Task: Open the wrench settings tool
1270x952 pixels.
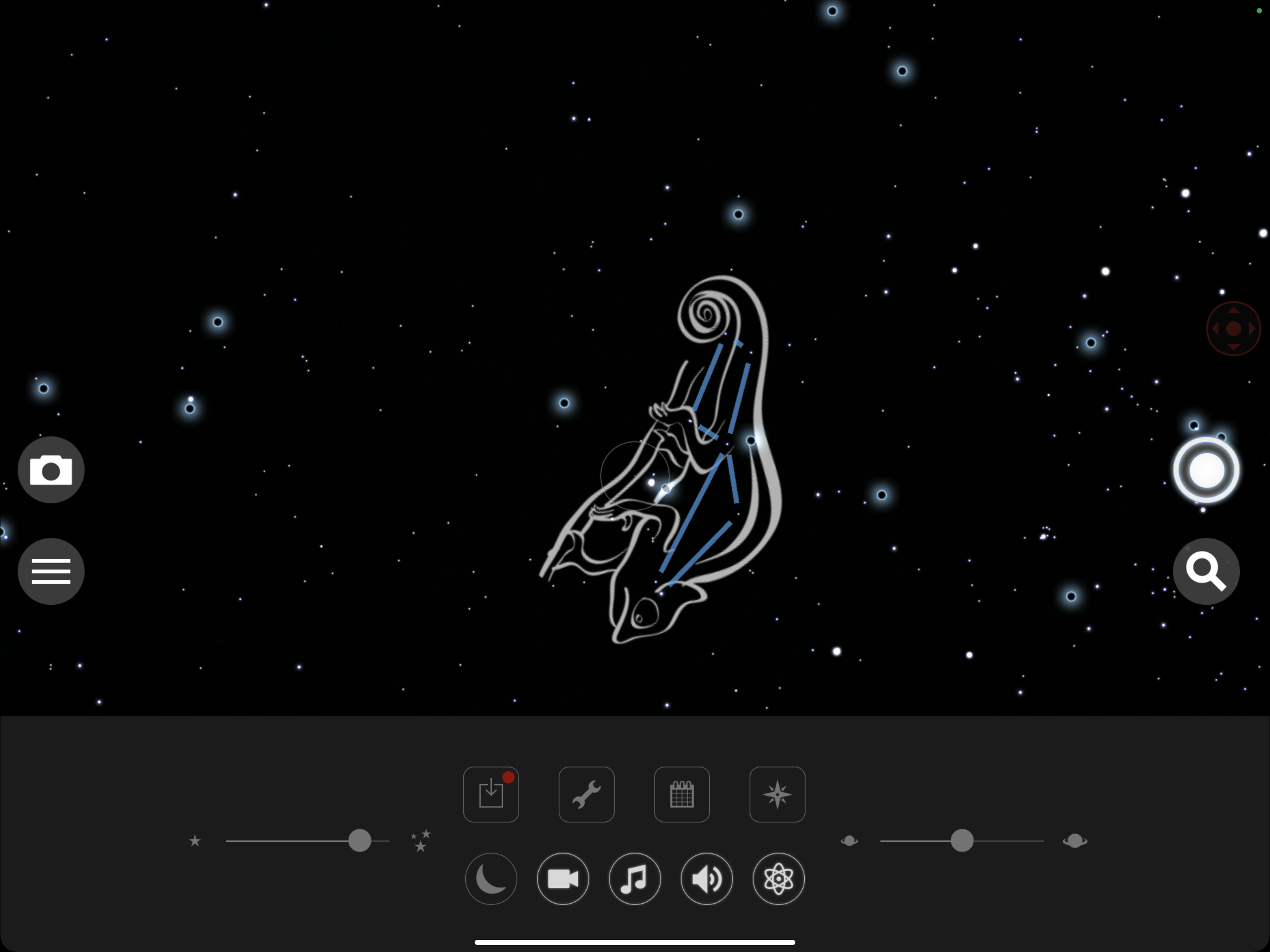Action: click(x=586, y=794)
